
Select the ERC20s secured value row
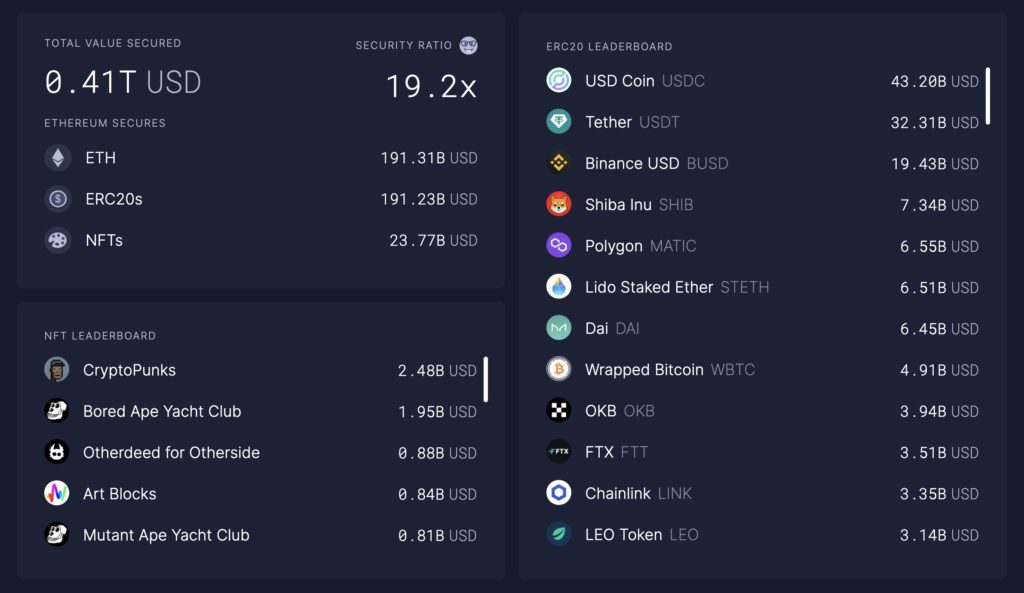[261, 199]
